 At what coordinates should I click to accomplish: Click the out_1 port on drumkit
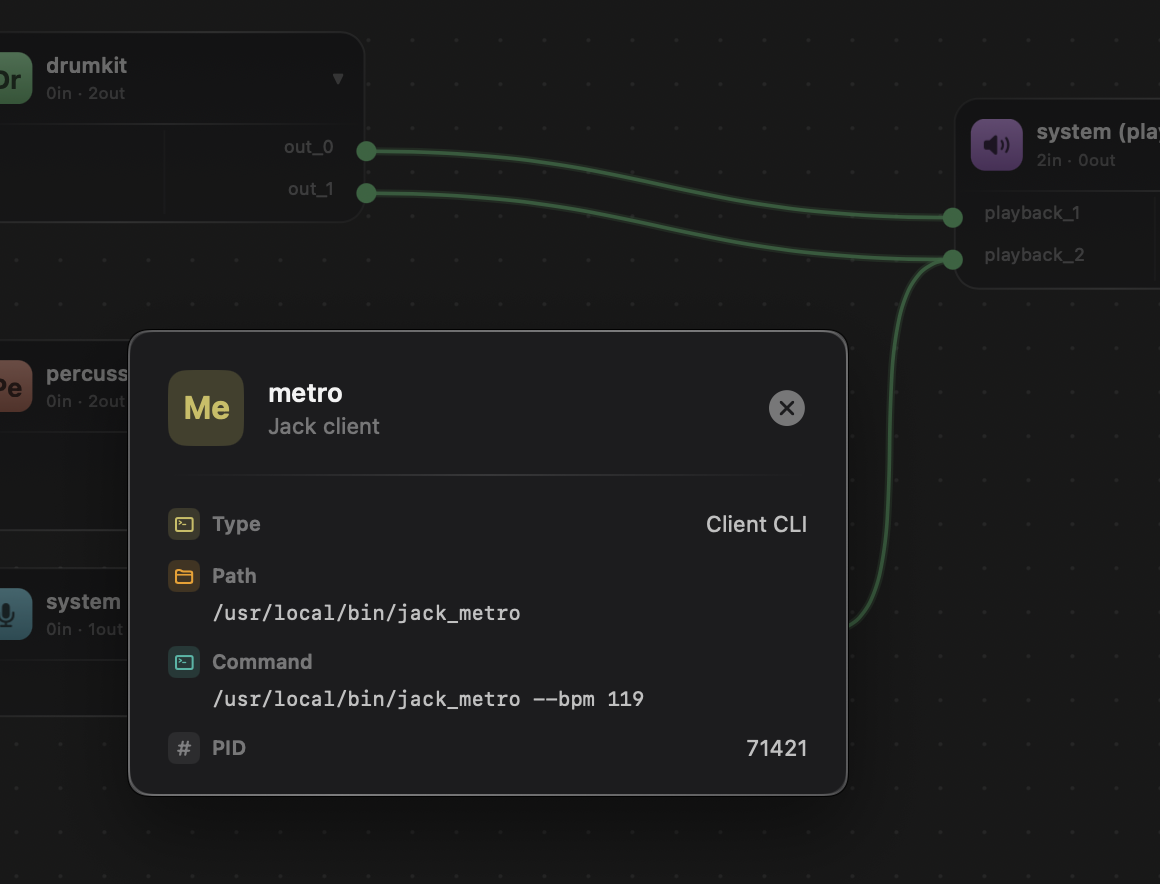point(366,193)
